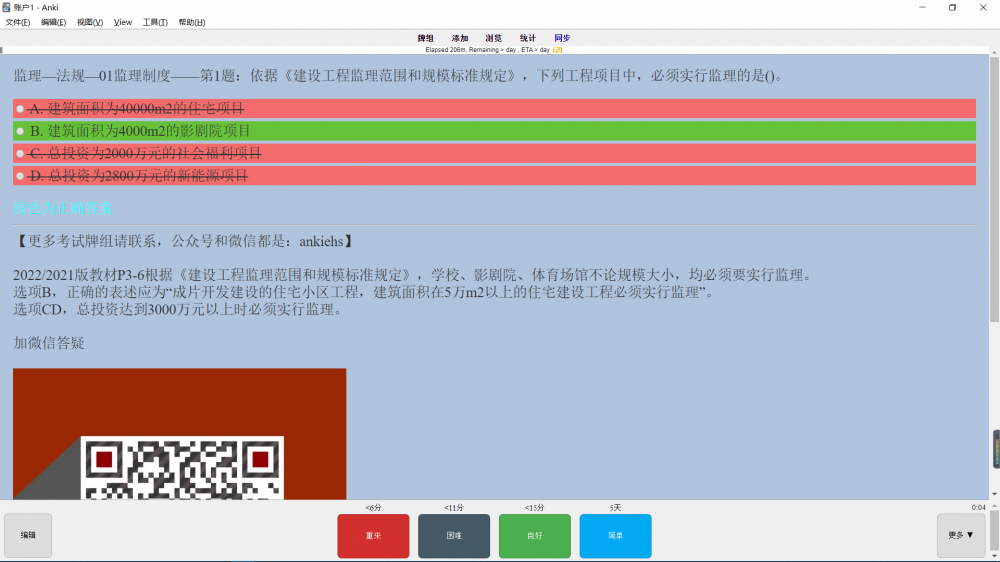Click the red answer row D
1000x562 pixels.
coord(494,175)
